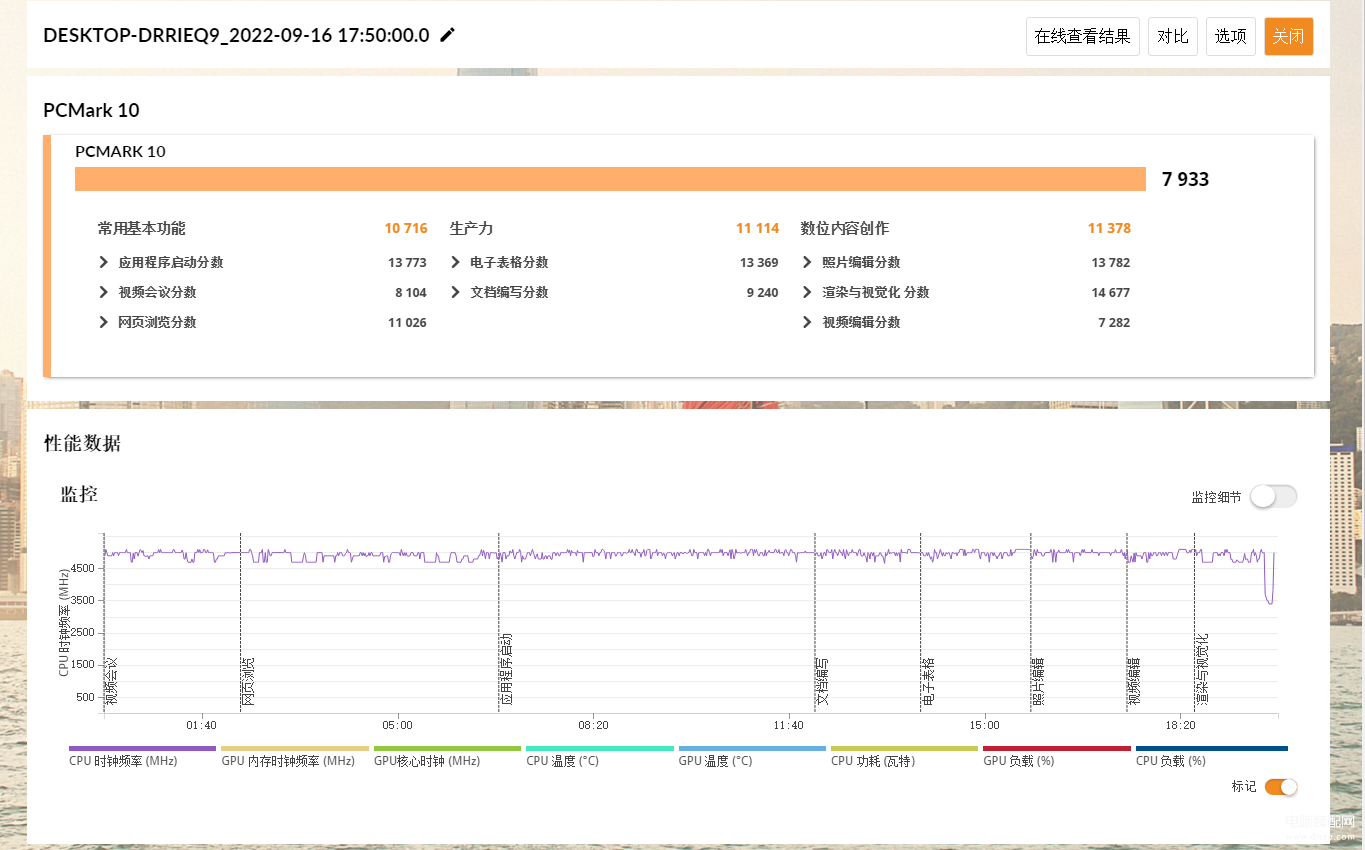Toggle GPU核心时钟 (MHz) green legend
Screen dimensions: 1365x850
pos(447,756)
